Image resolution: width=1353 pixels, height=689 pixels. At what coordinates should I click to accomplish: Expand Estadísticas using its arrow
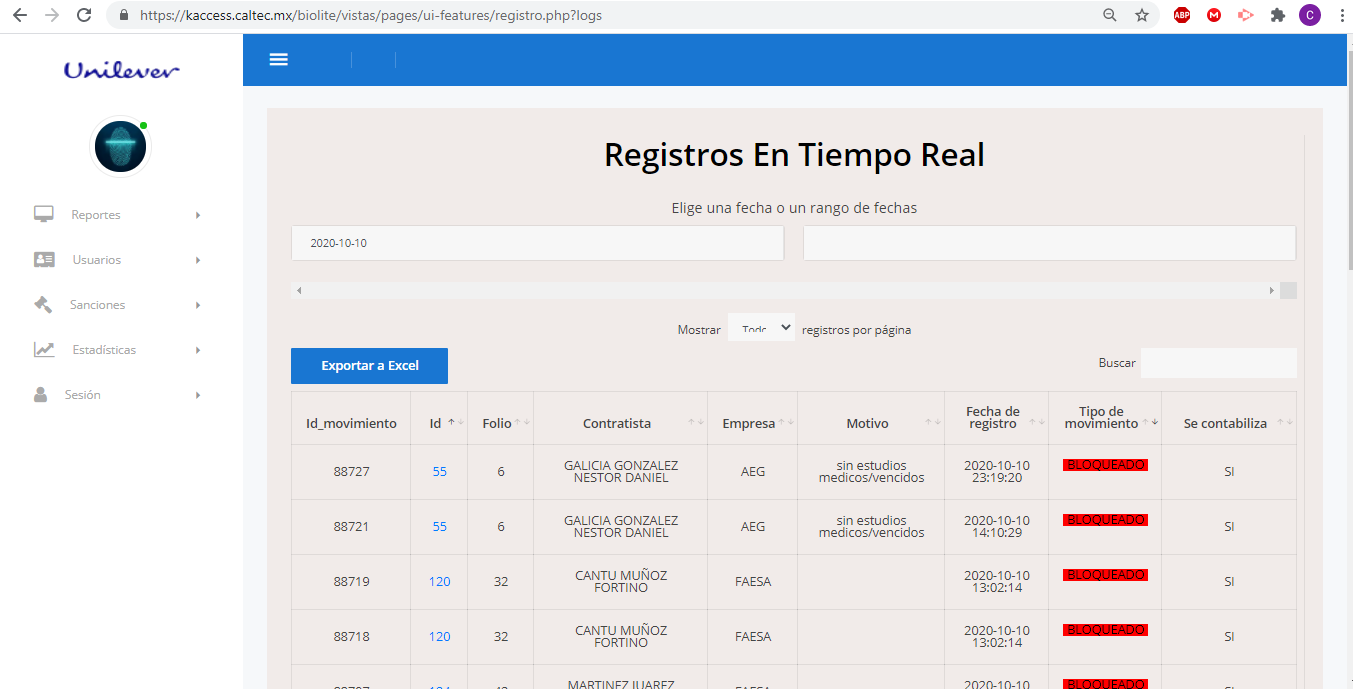tap(198, 350)
